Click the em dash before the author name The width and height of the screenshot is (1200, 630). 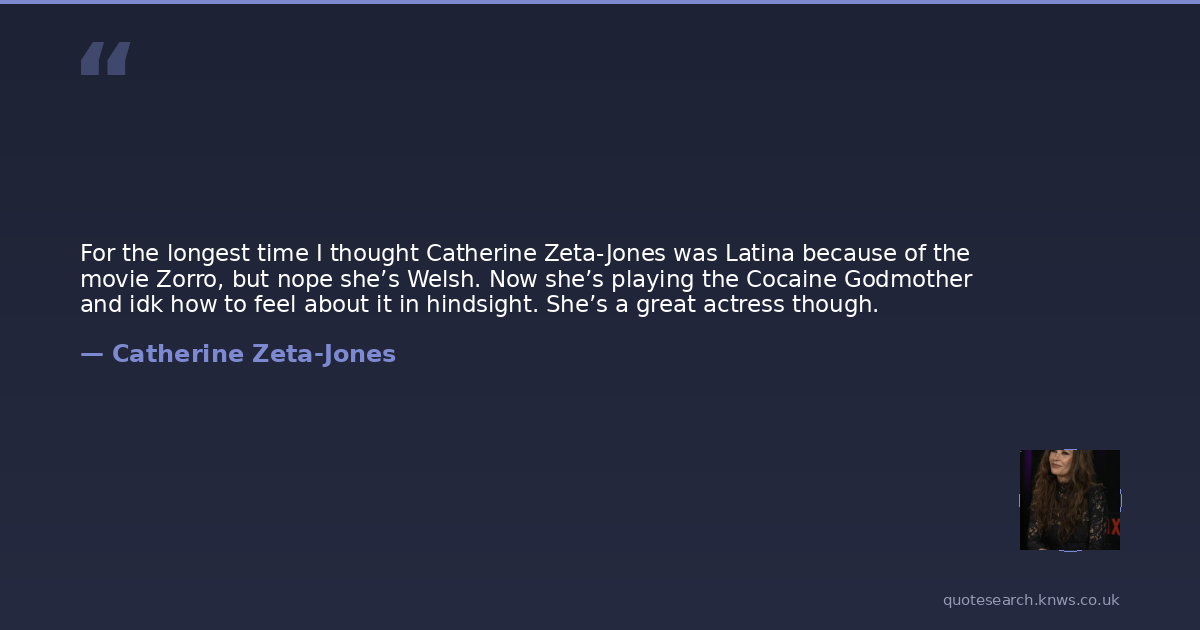click(x=91, y=354)
